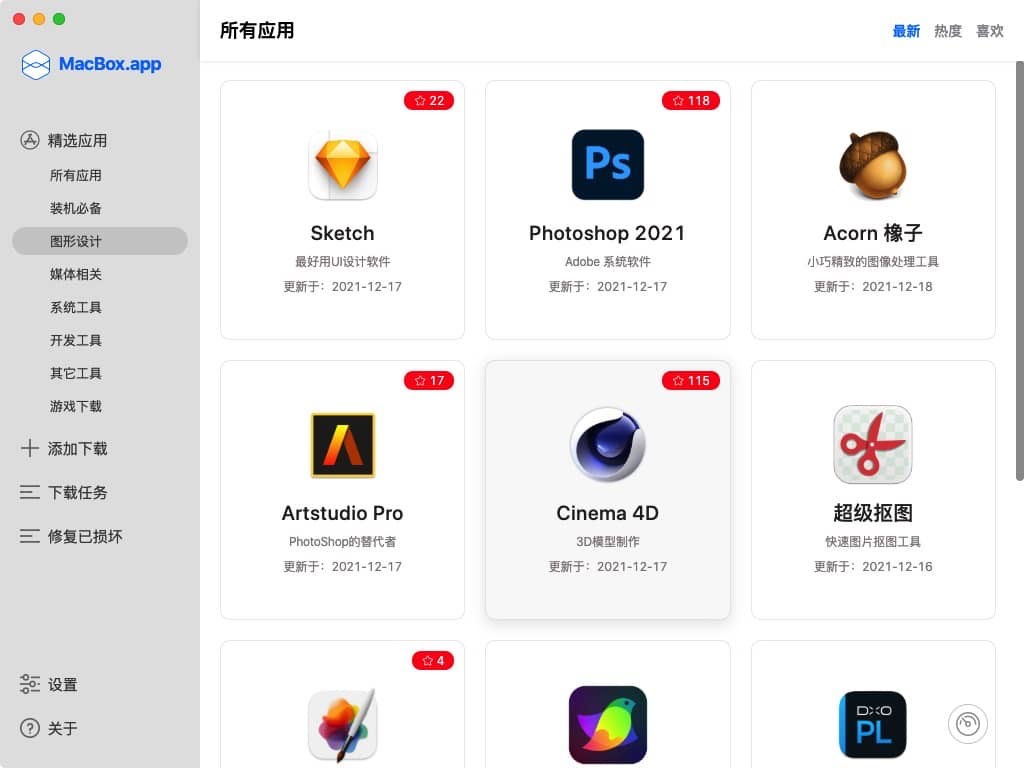
Task: Click the 最好用UI设计软件 description
Action: tap(343, 262)
